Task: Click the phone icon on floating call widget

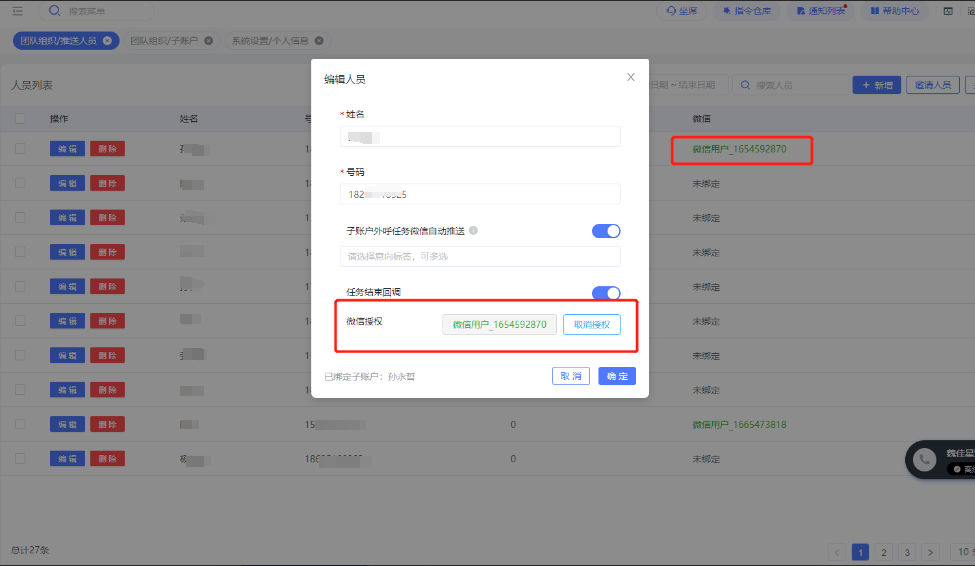Action: pyautogui.click(x=925, y=460)
